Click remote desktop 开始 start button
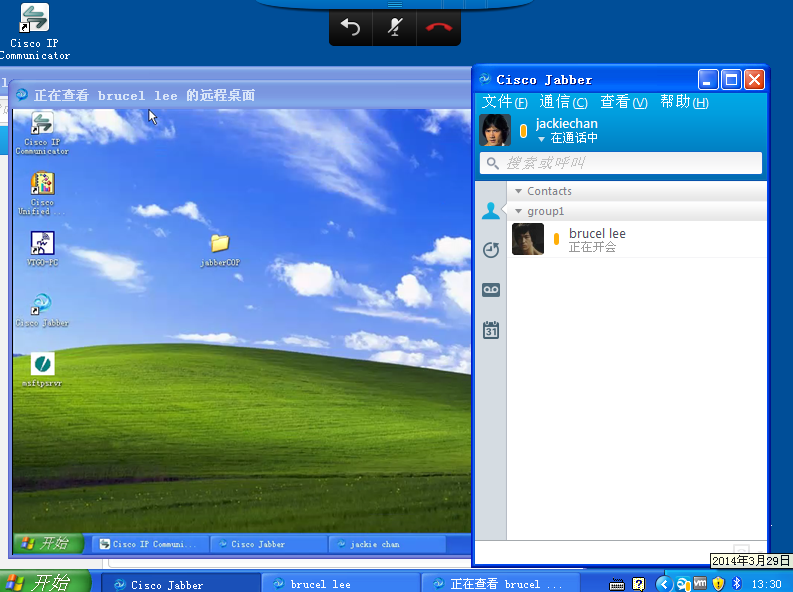Image resolution: width=793 pixels, height=592 pixels. click(x=48, y=543)
